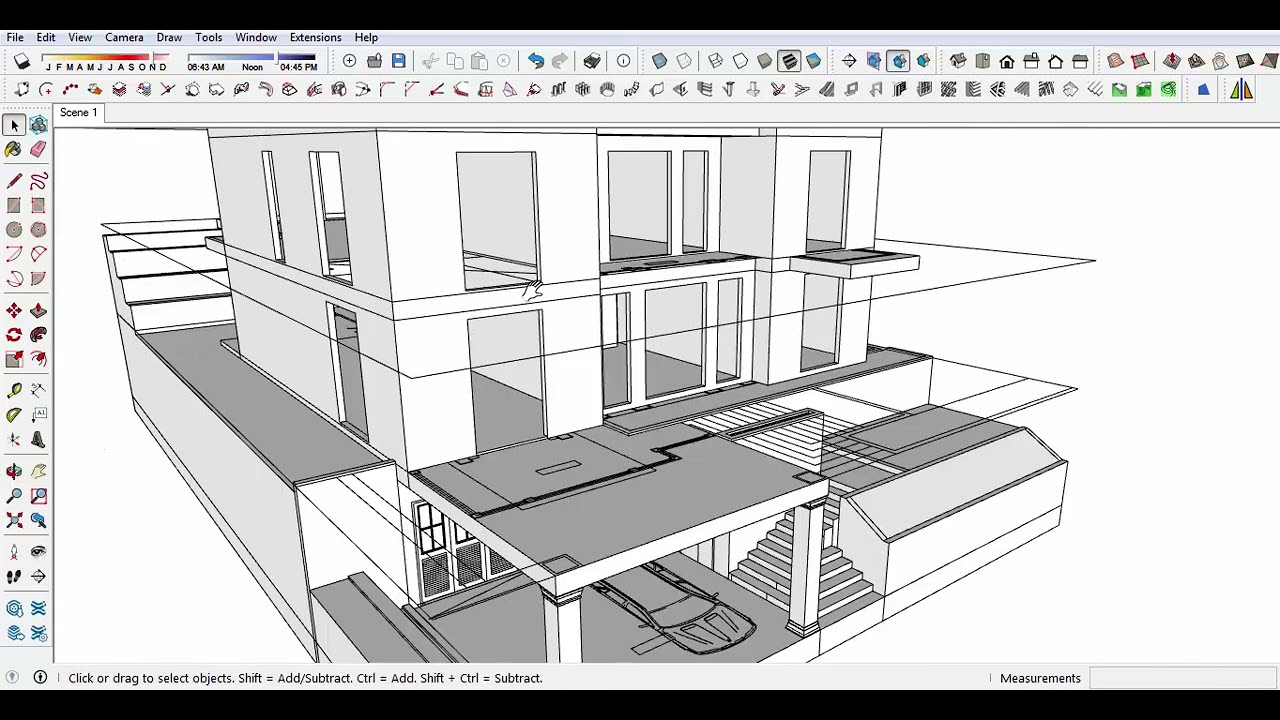Select the Freehand tool
The width and height of the screenshot is (1280, 720).
(x=38, y=181)
